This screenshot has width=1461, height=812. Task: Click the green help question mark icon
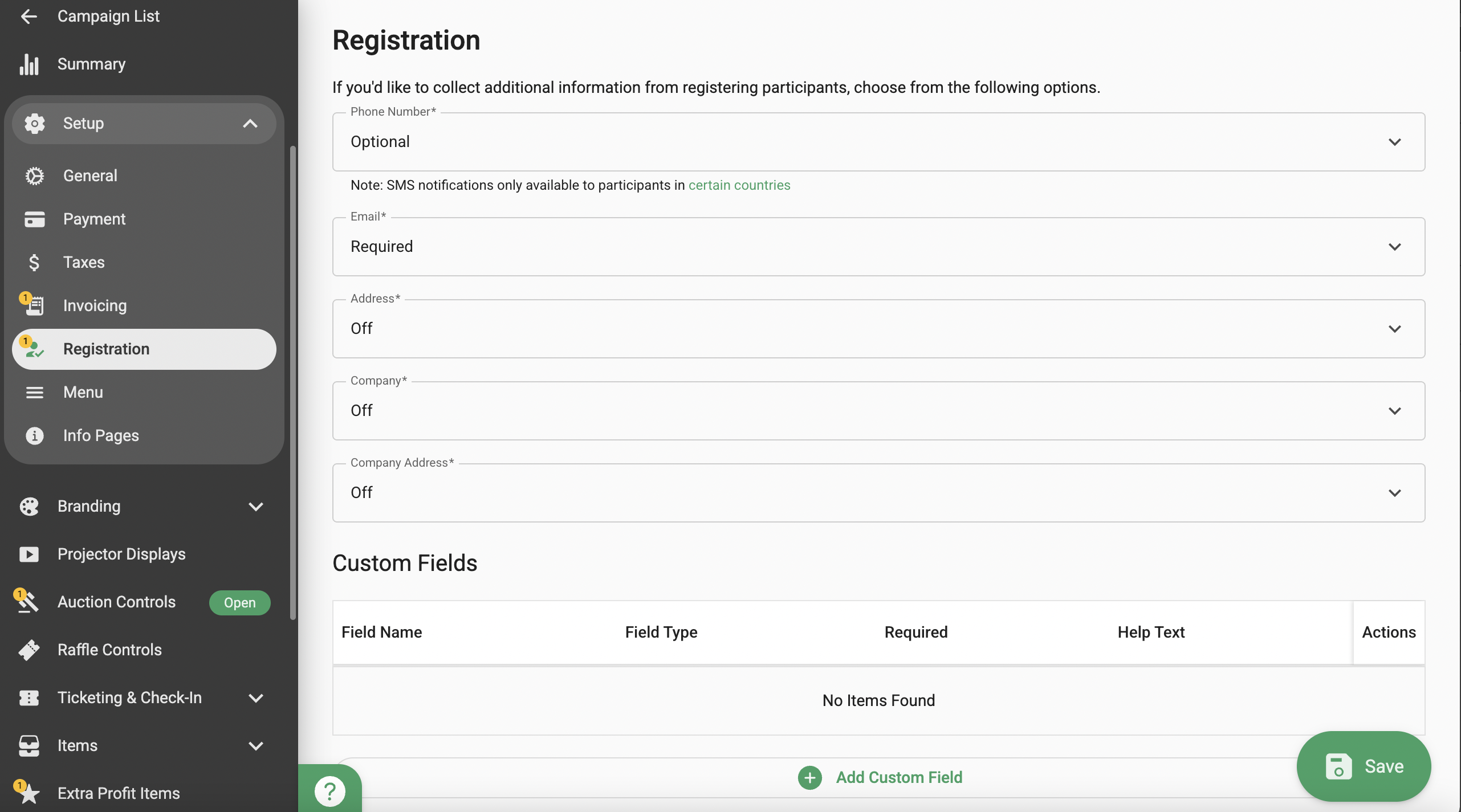(329, 791)
